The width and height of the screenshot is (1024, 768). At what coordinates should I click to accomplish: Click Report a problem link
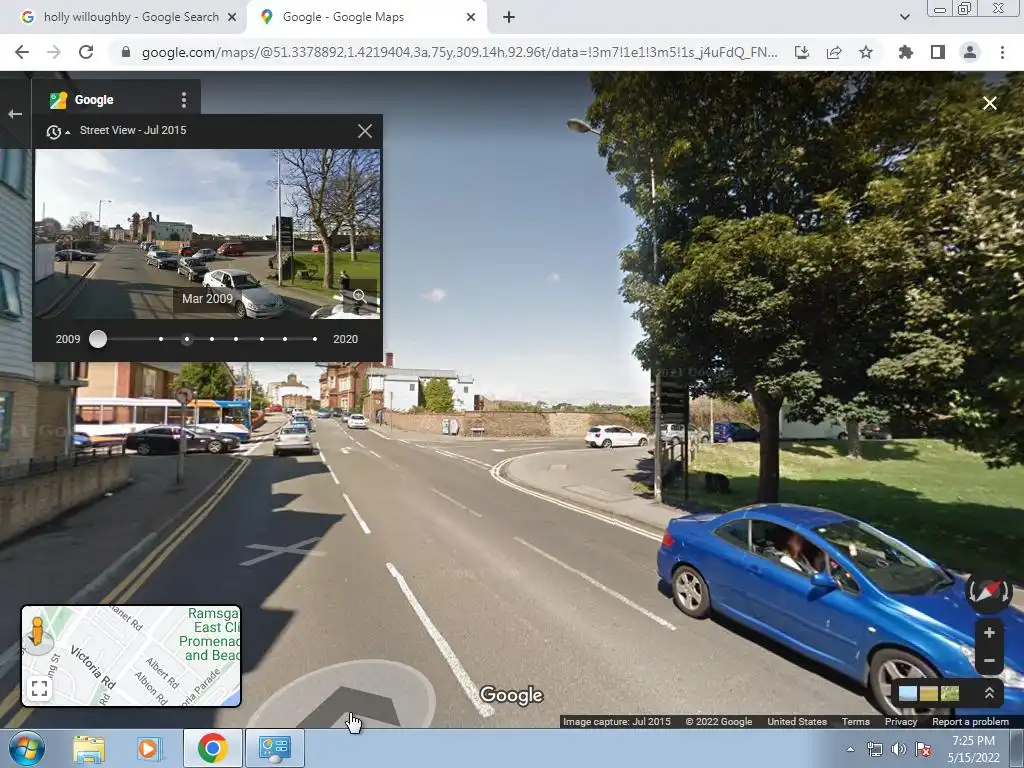click(970, 722)
